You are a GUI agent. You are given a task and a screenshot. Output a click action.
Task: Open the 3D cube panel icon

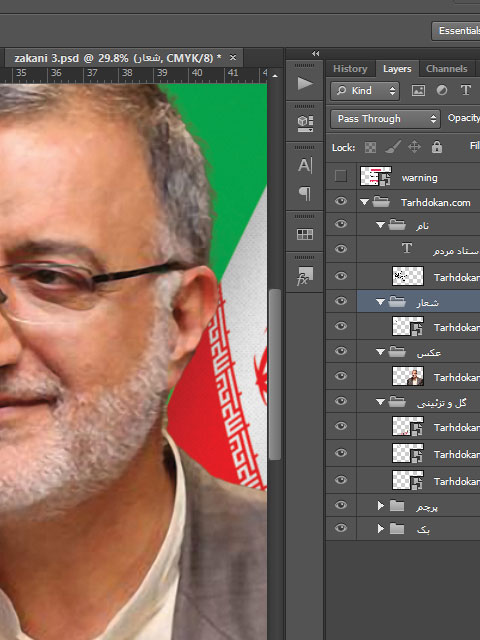coord(305,123)
